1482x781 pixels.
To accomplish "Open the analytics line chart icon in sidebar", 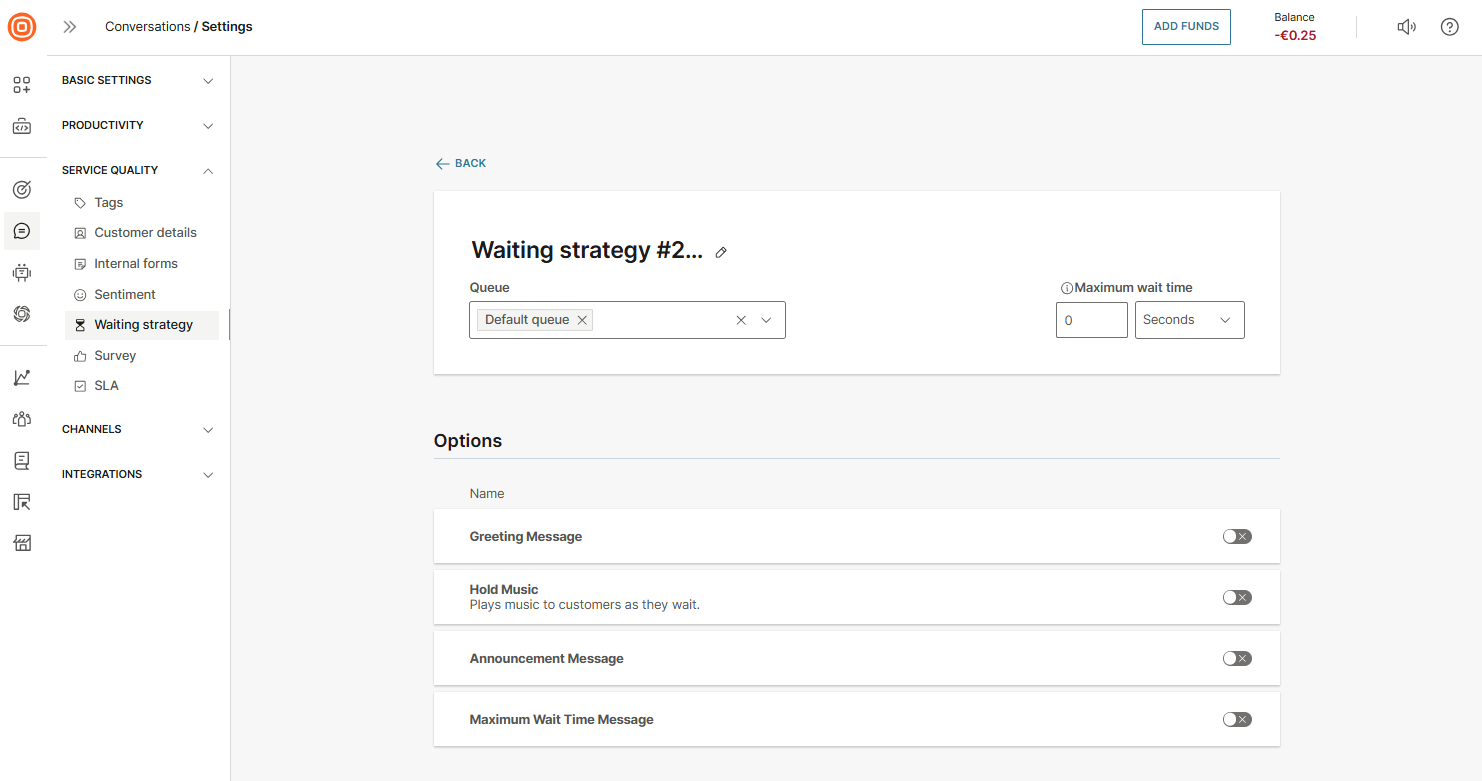I will (x=22, y=377).
